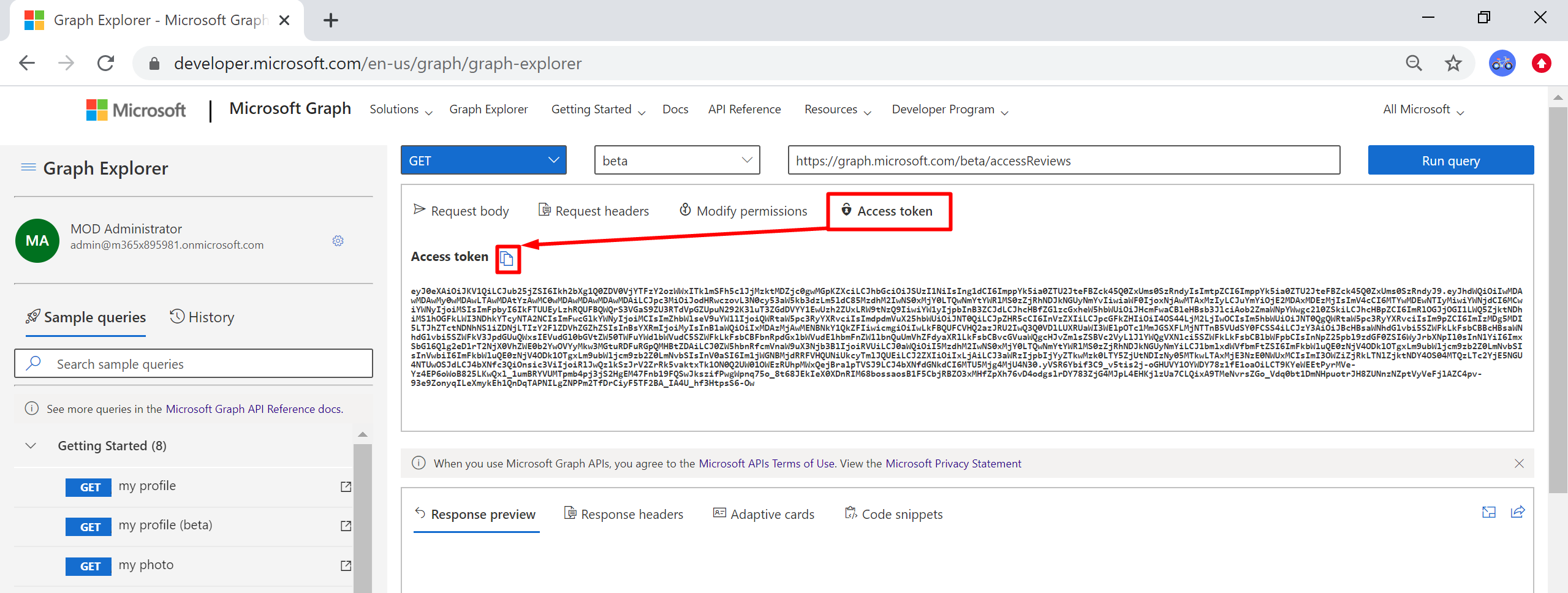Screen dimensions: 1568x593
Task: Open 'my profile' sample query in new window
Action: point(345,486)
